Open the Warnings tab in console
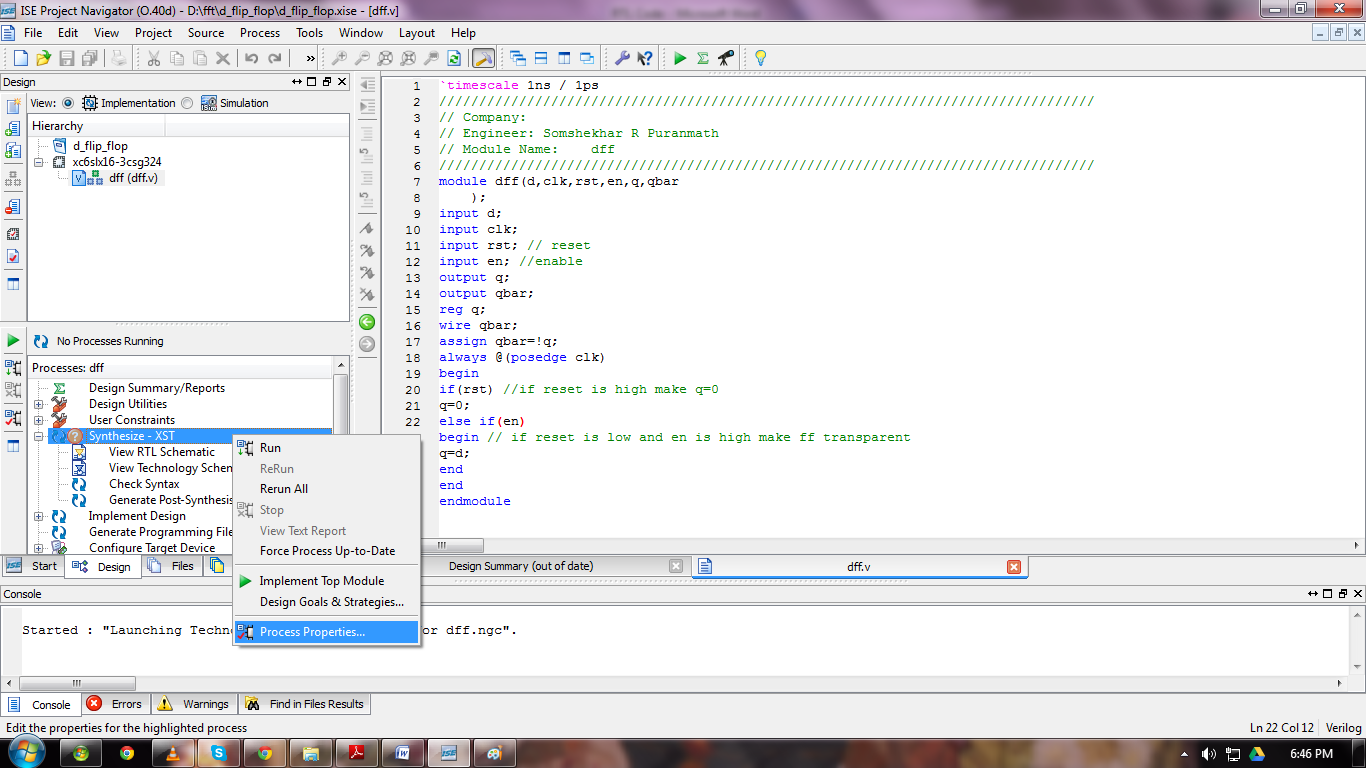 pyautogui.click(x=194, y=704)
